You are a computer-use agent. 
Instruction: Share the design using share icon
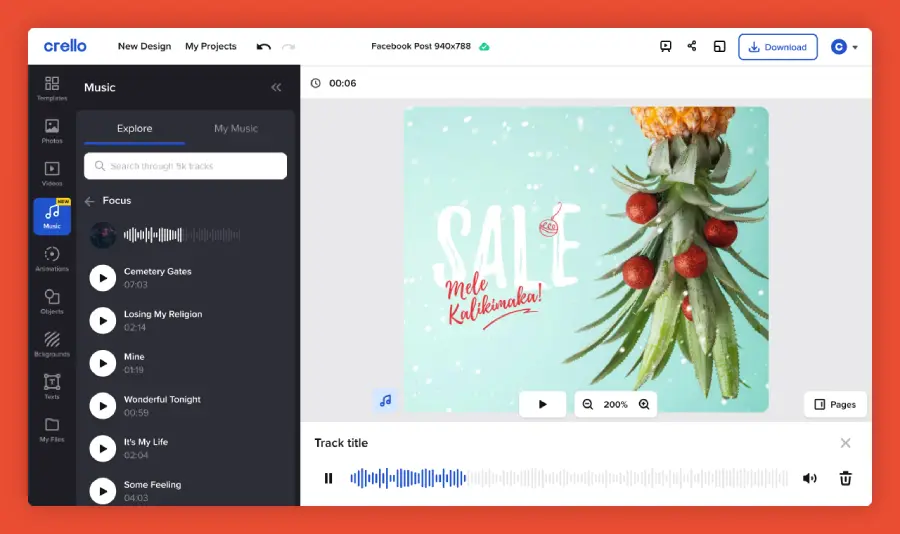[x=692, y=46]
